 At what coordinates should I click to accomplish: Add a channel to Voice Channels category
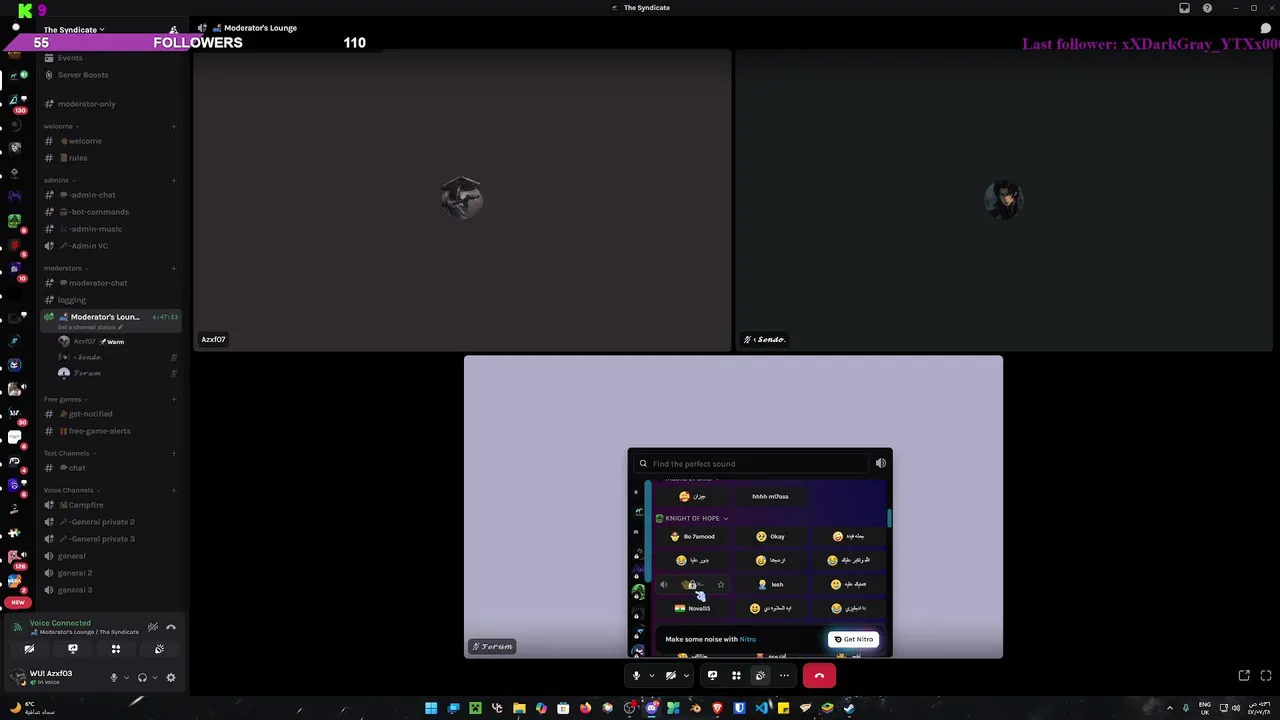(x=174, y=490)
